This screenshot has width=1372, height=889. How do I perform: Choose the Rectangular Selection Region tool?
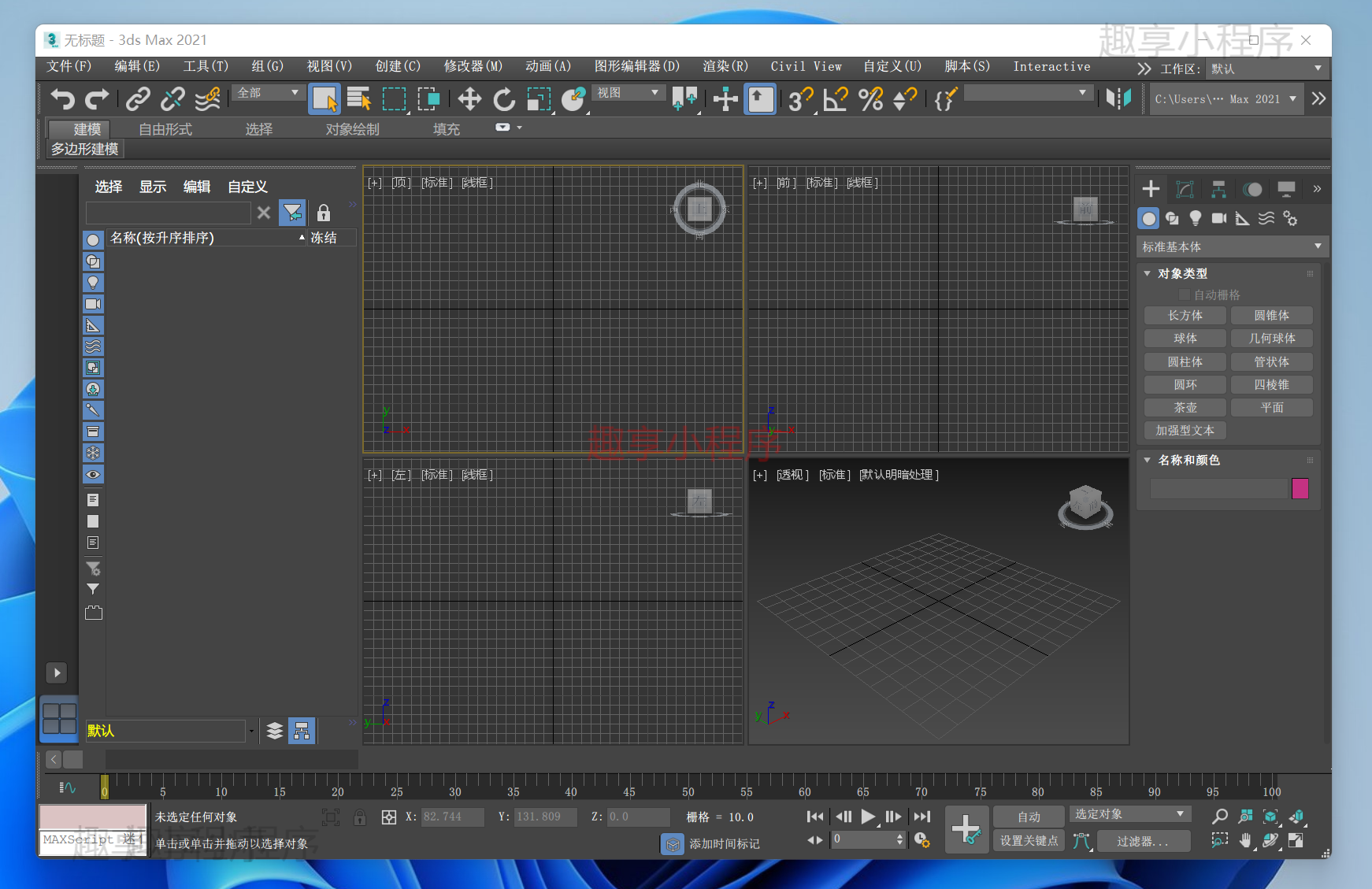pyautogui.click(x=394, y=99)
